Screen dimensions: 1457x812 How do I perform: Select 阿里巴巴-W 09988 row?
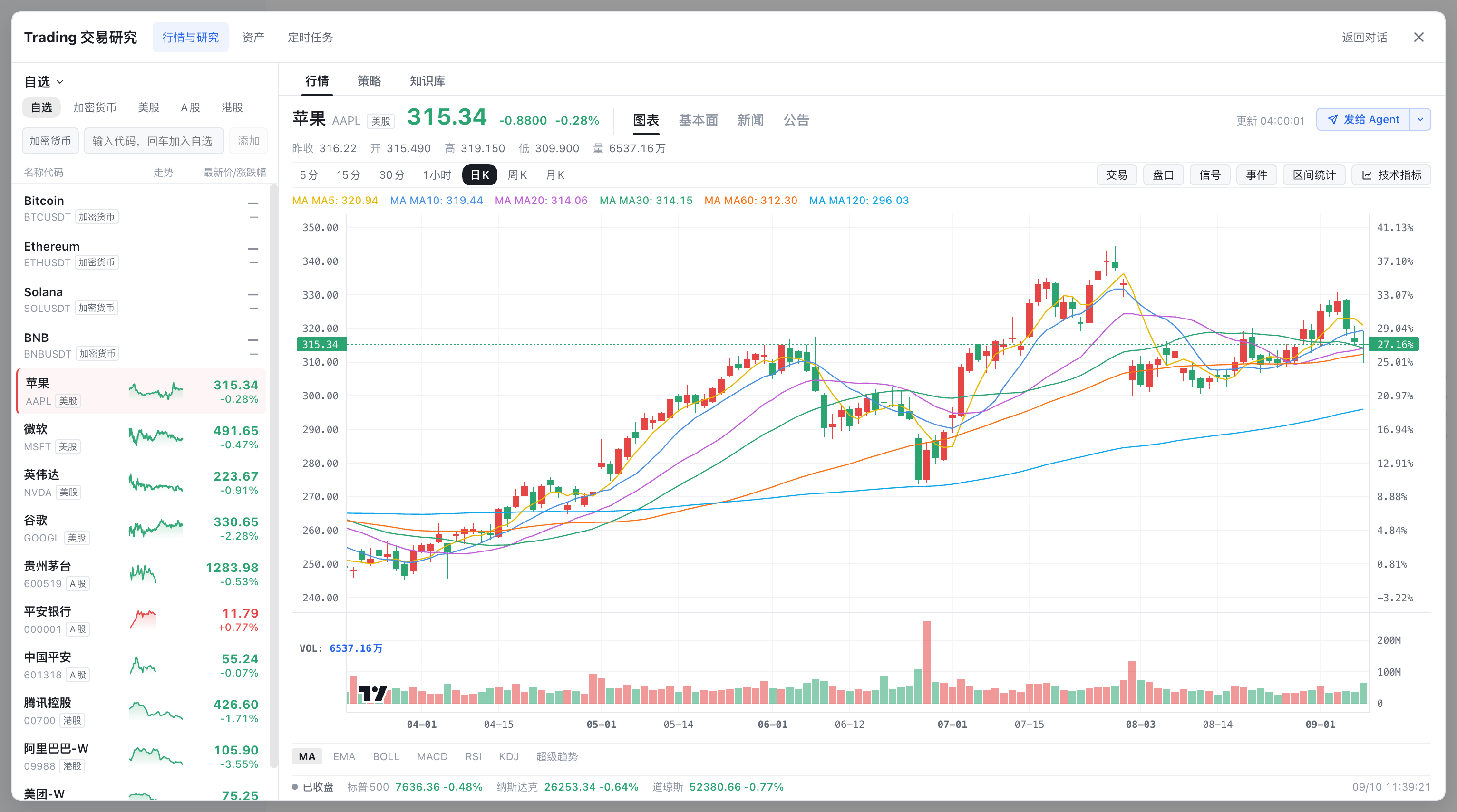click(x=141, y=757)
